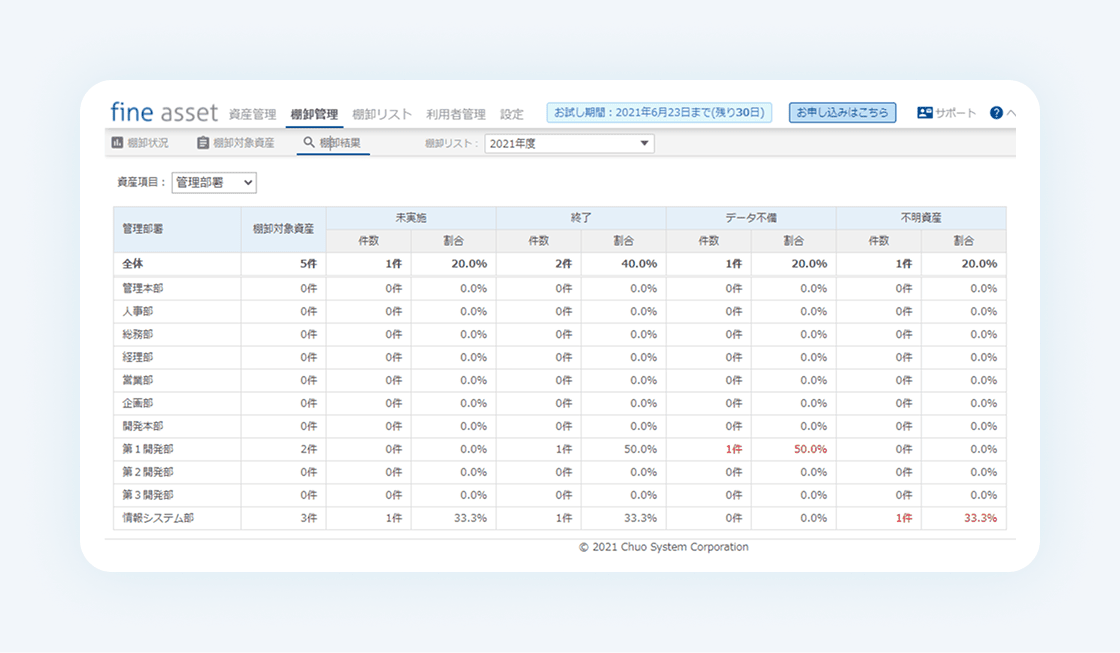The height and width of the screenshot is (653, 1120).
Task: Click the データ不備 column group header
Action: click(x=751, y=218)
